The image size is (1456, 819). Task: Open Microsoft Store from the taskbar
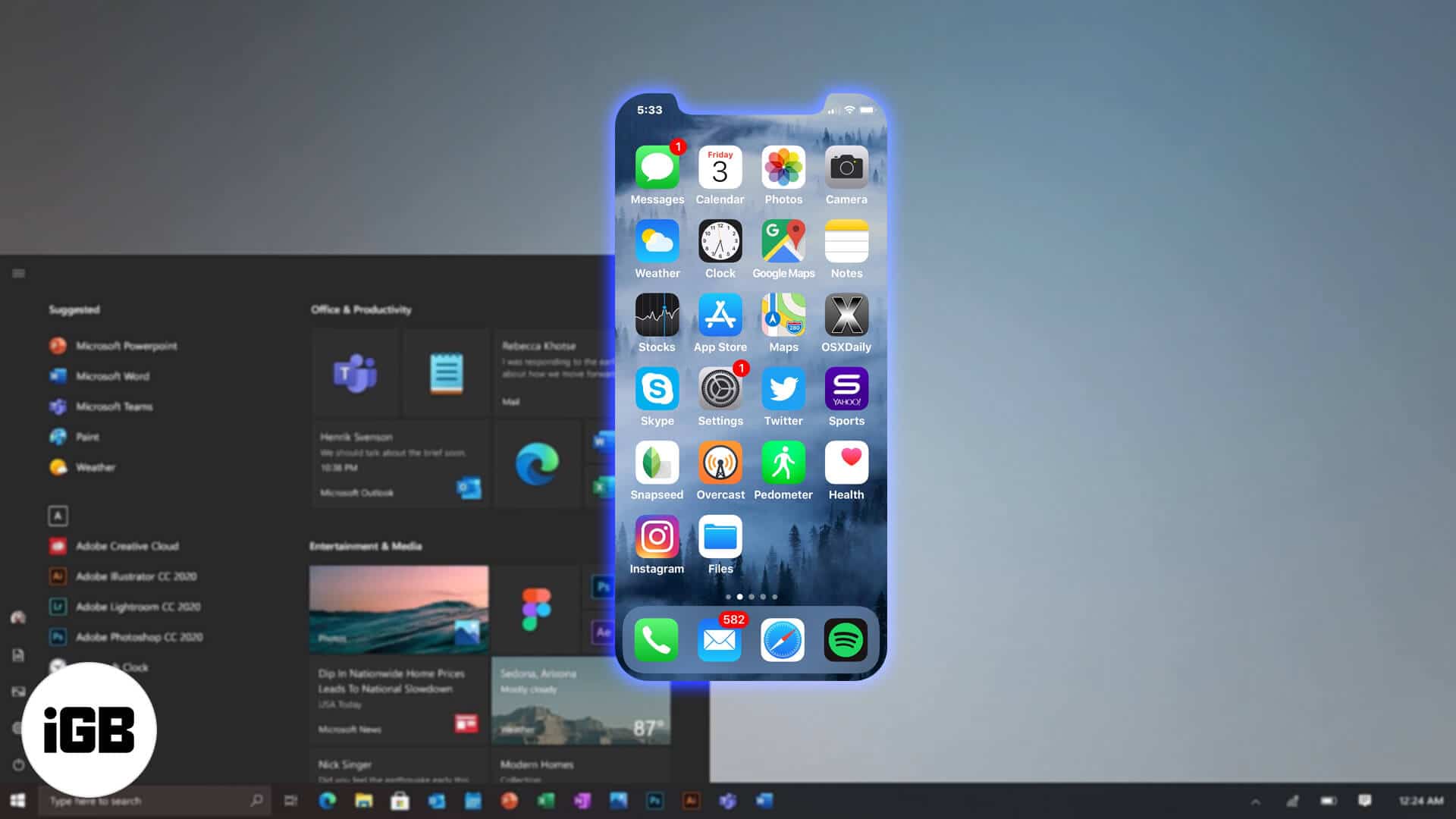(400, 801)
